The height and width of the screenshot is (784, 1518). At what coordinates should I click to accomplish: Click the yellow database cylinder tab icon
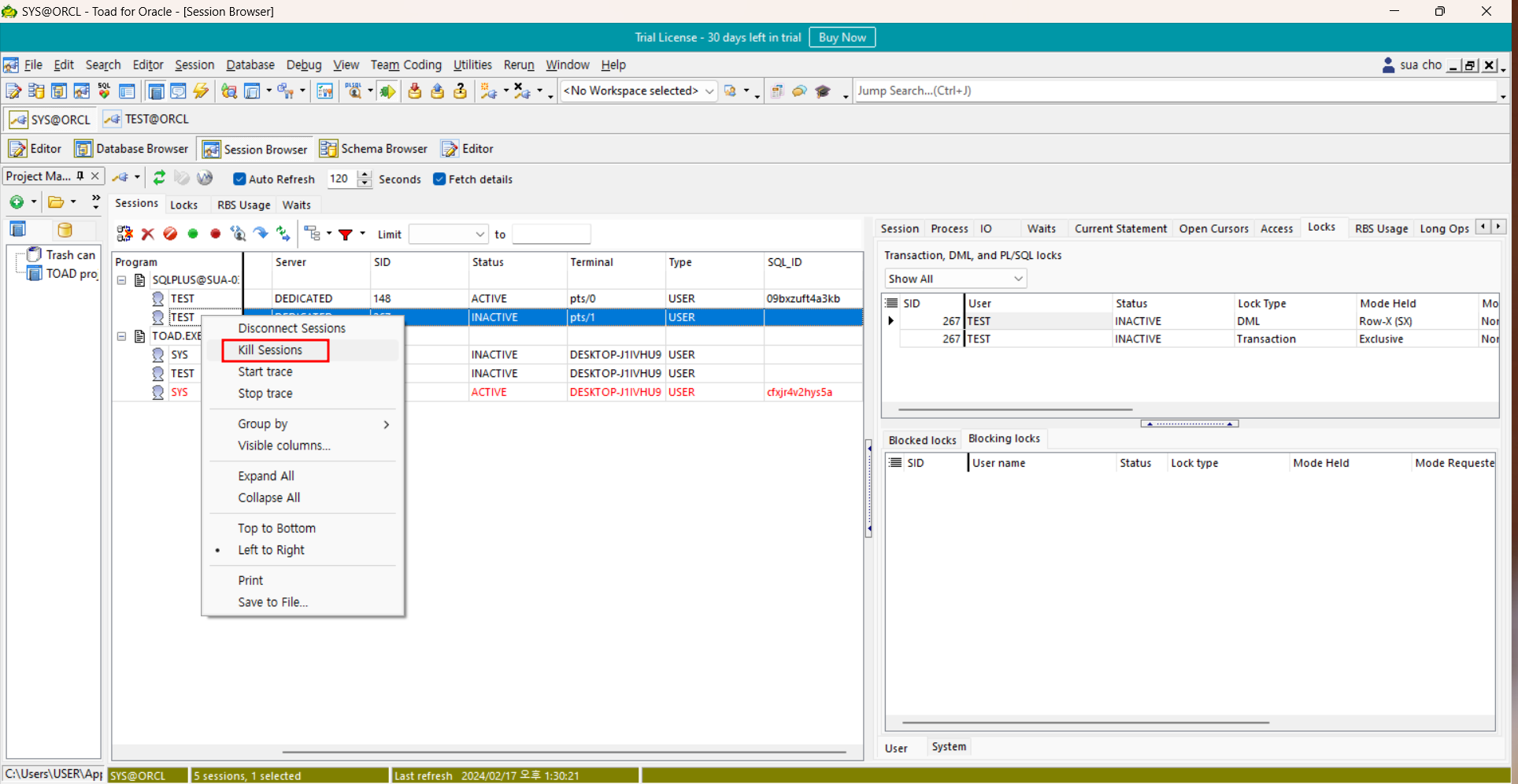(x=65, y=230)
